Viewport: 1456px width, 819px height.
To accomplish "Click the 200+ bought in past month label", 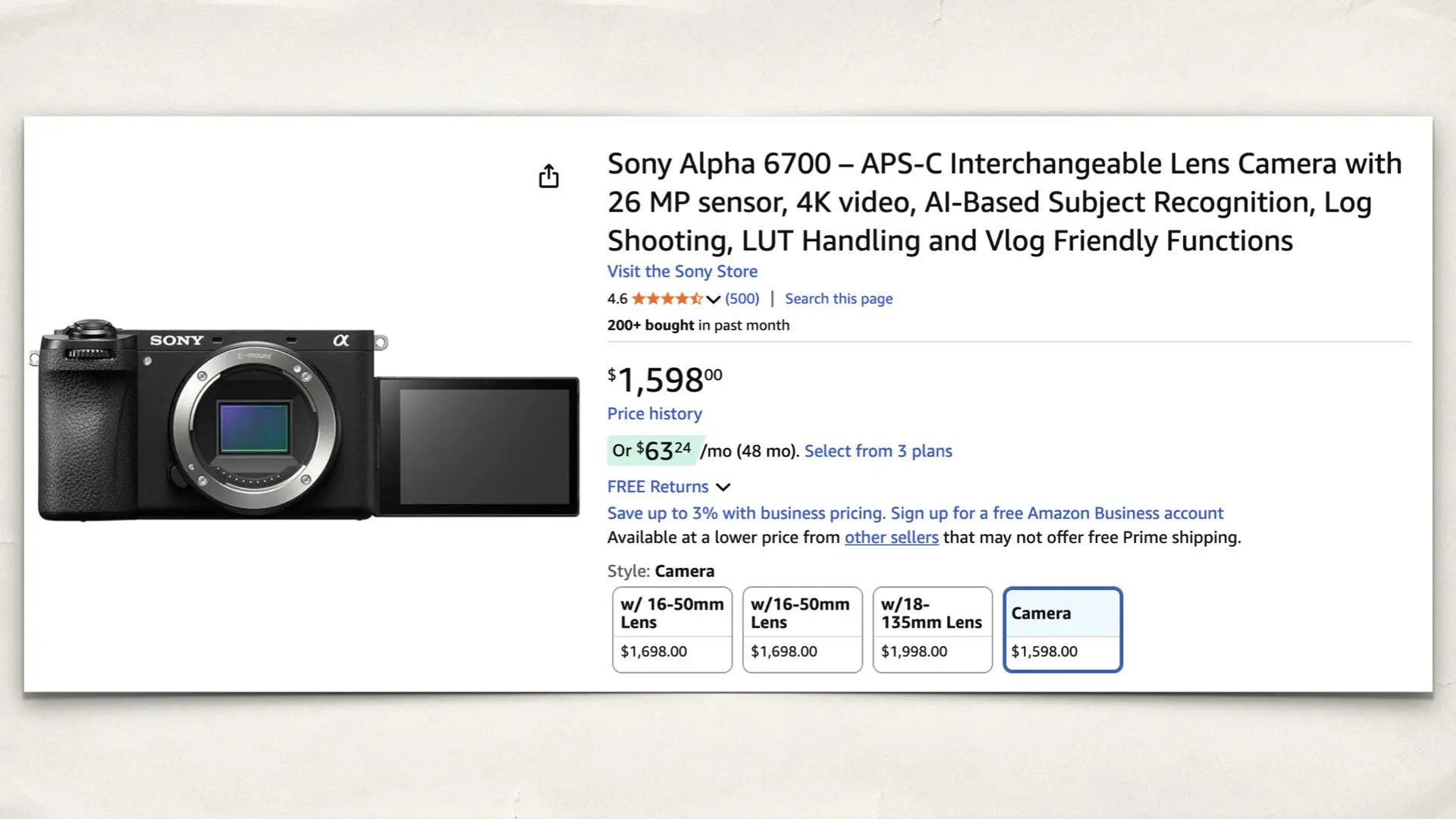I will 698,325.
